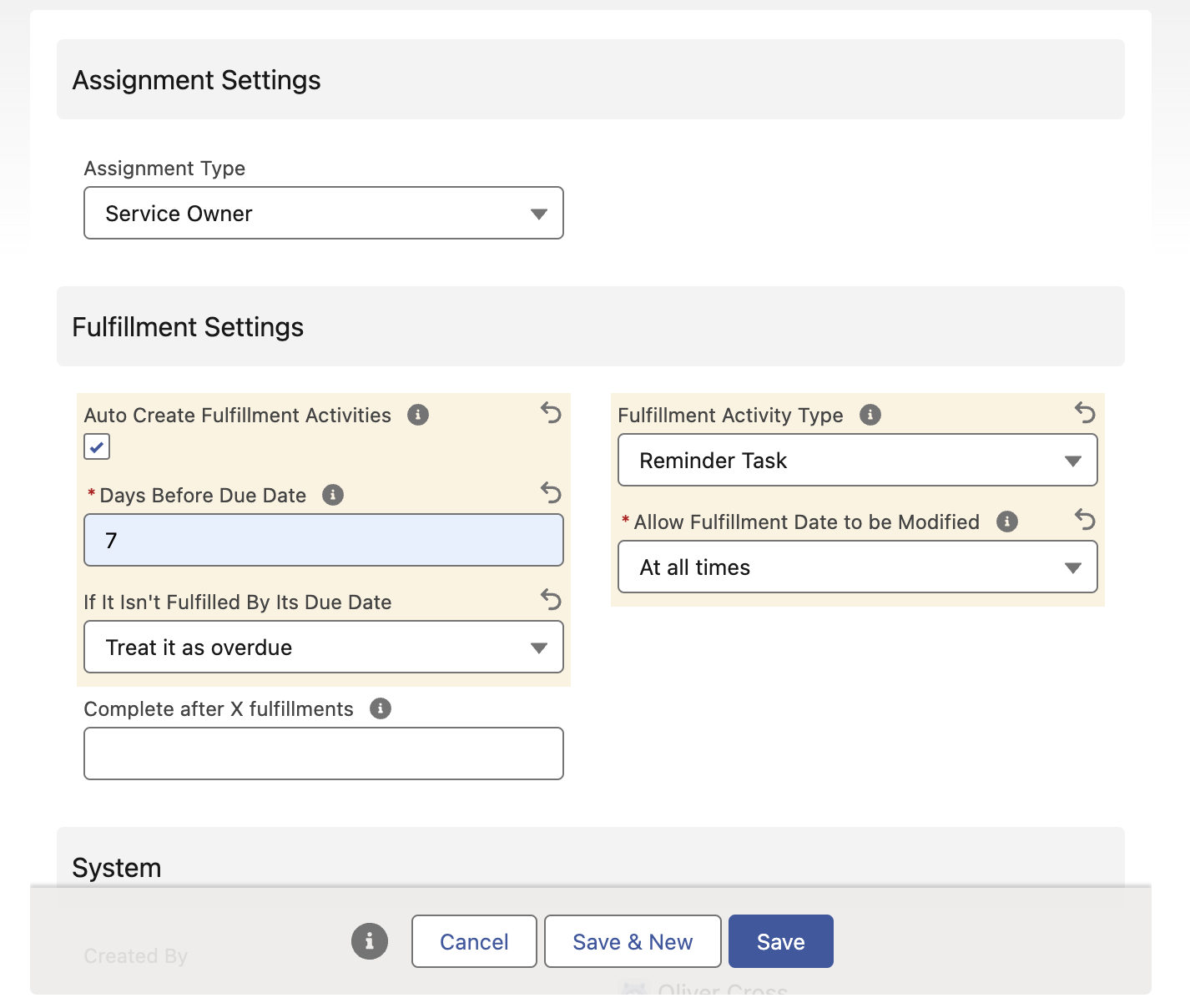This screenshot has width=1190, height=1008.
Task: Show help for Allow Fulfillment Date to be Modified
Action: (x=1007, y=522)
